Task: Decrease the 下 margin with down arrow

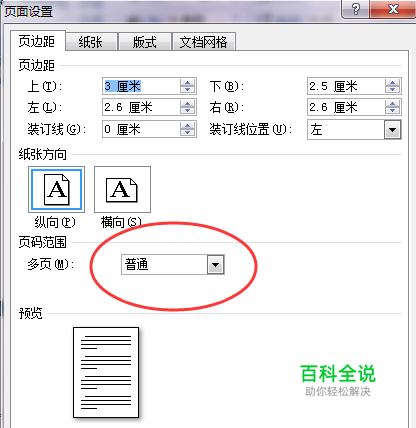Action: (392, 90)
